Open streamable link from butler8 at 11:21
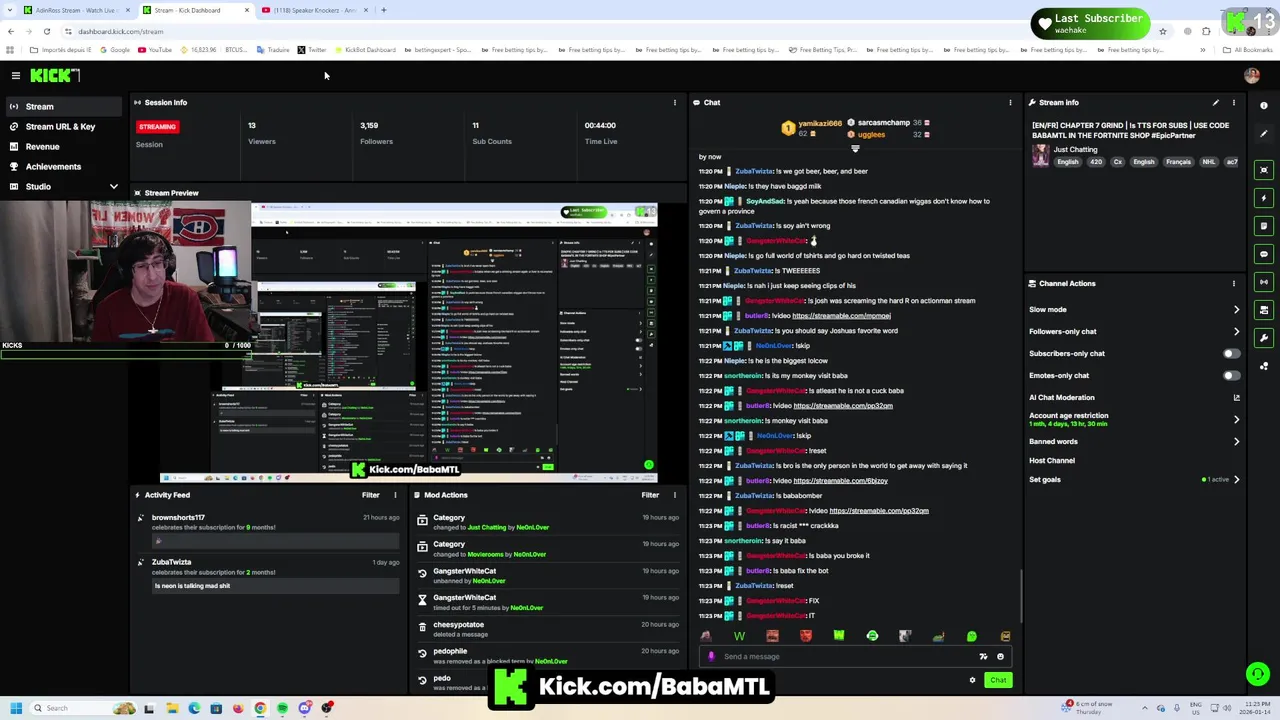Image resolution: width=1280 pixels, height=720 pixels. tap(841, 316)
